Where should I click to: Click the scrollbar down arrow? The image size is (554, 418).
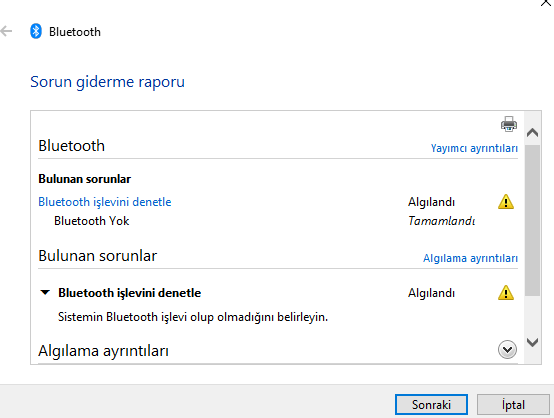click(x=532, y=342)
